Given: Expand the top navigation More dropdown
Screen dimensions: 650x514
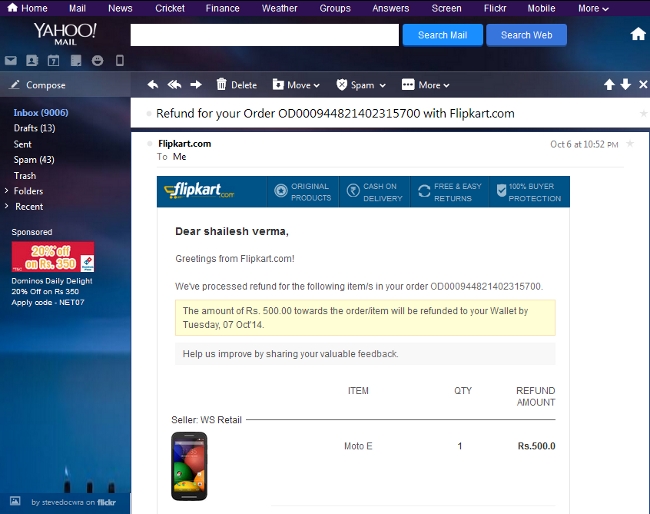Looking at the screenshot, I should click(593, 8).
